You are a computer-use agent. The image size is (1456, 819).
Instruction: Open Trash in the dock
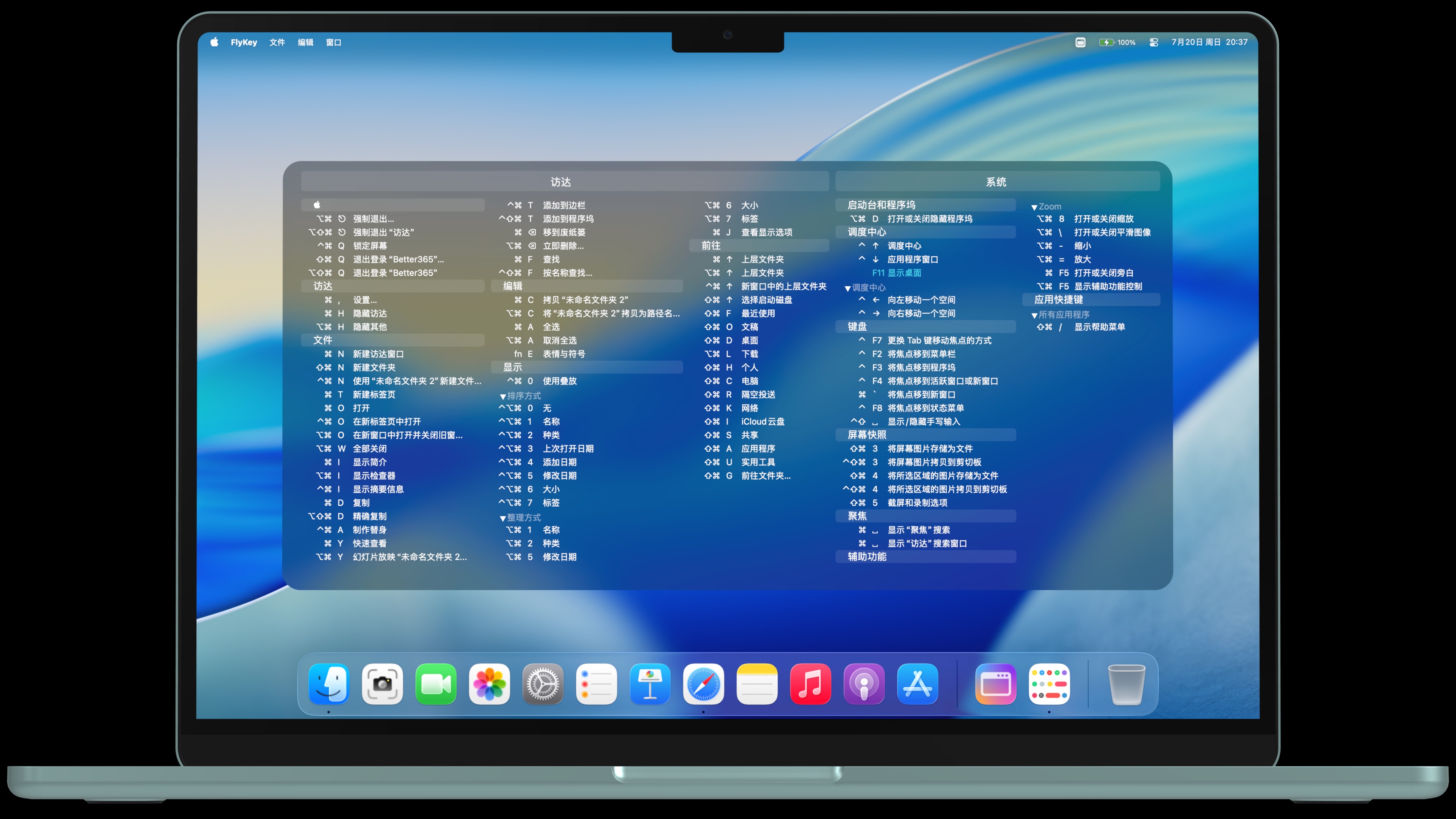point(1126,684)
